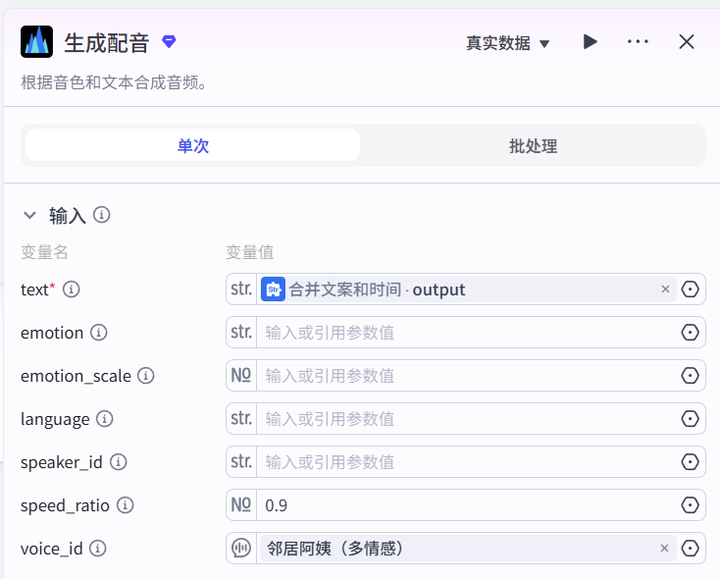Switch to the 批处理 tab
Viewport: 720px width, 579px height.
[533, 146]
